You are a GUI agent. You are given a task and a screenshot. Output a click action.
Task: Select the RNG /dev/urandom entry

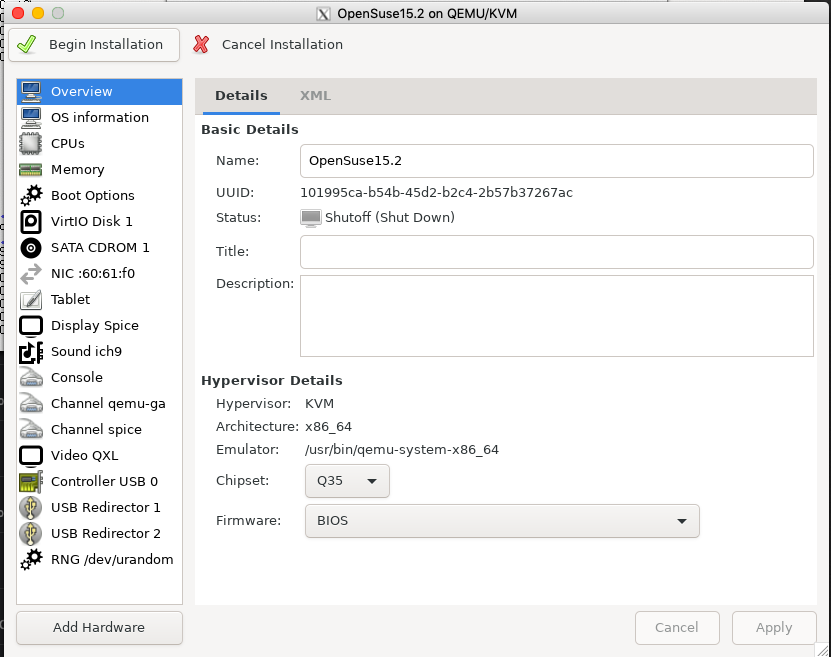(x=100, y=559)
